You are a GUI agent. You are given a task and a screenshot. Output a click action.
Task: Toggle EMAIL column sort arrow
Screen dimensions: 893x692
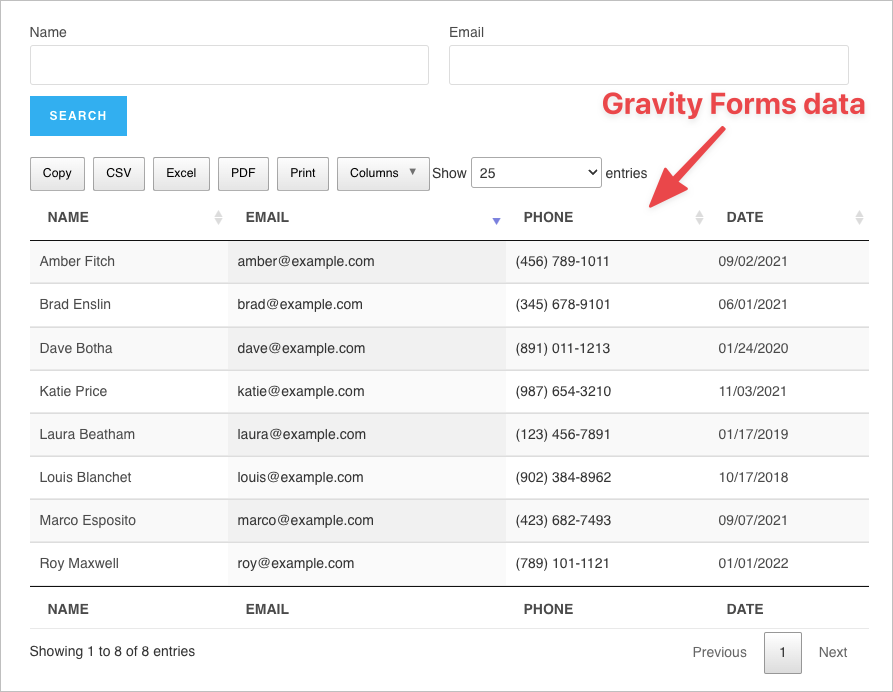click(x=496, y=221)
